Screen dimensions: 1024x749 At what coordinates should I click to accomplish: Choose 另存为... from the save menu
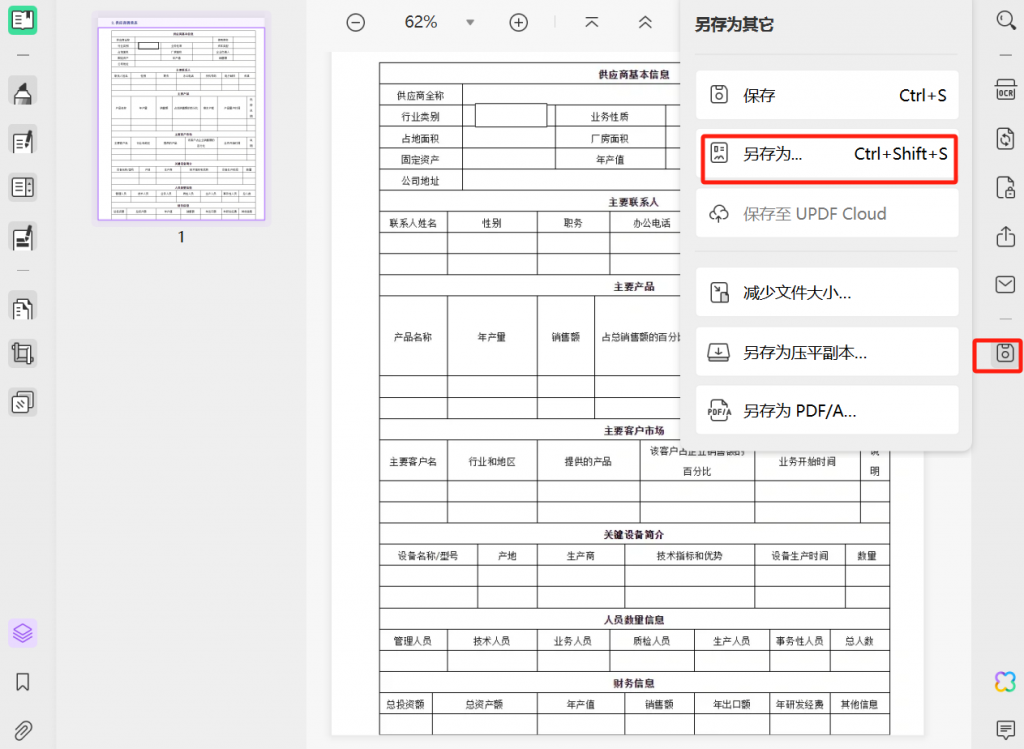pos(827,155)
